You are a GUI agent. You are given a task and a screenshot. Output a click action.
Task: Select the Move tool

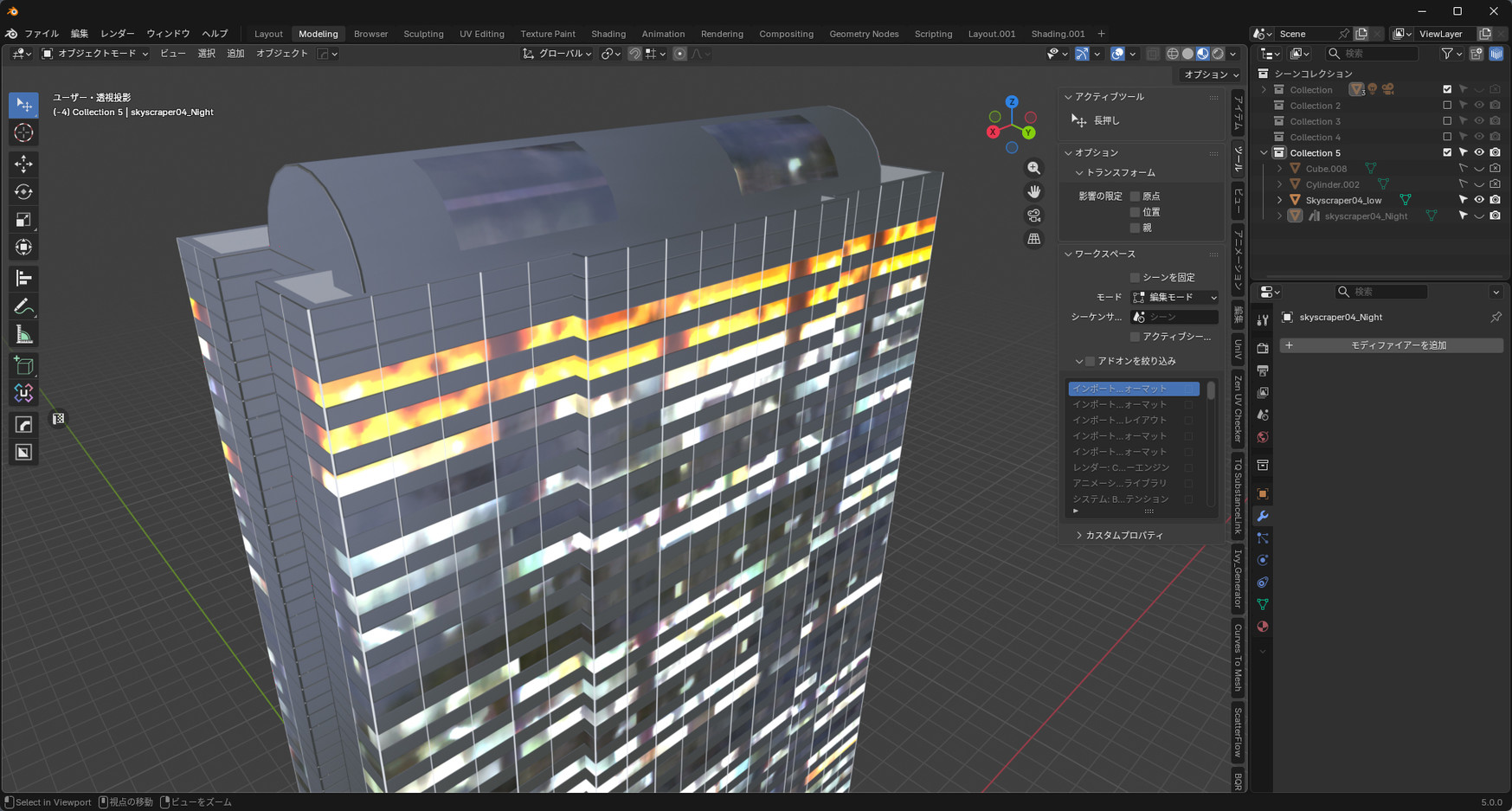pos(23,164)
